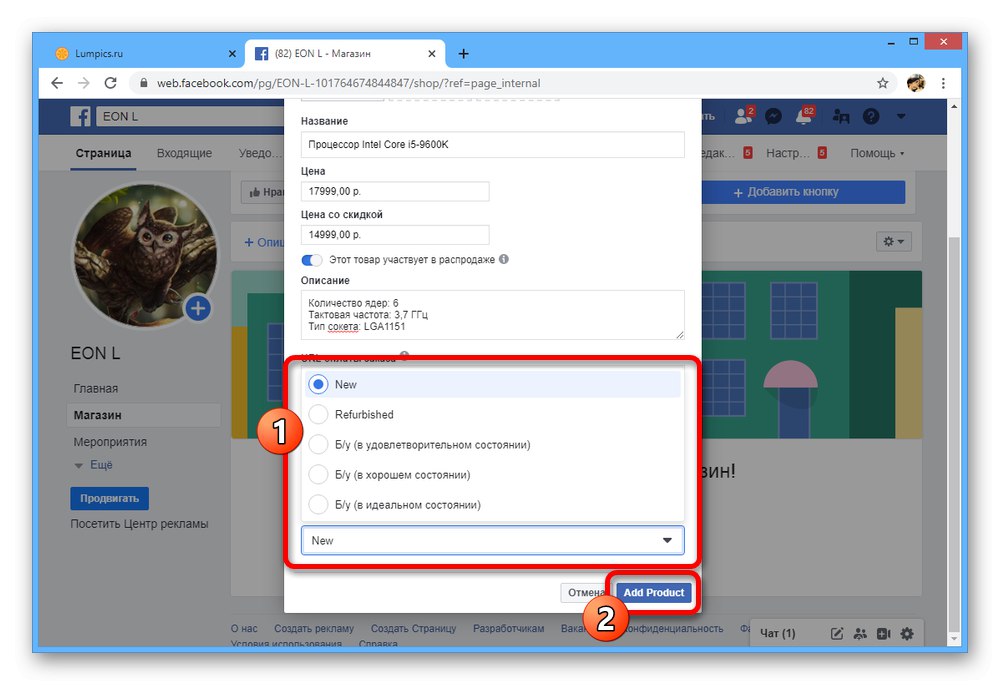This screenshot has height=685, width=1000.
Task: Click the Facebook logo icon
Action: coord(80,116)
